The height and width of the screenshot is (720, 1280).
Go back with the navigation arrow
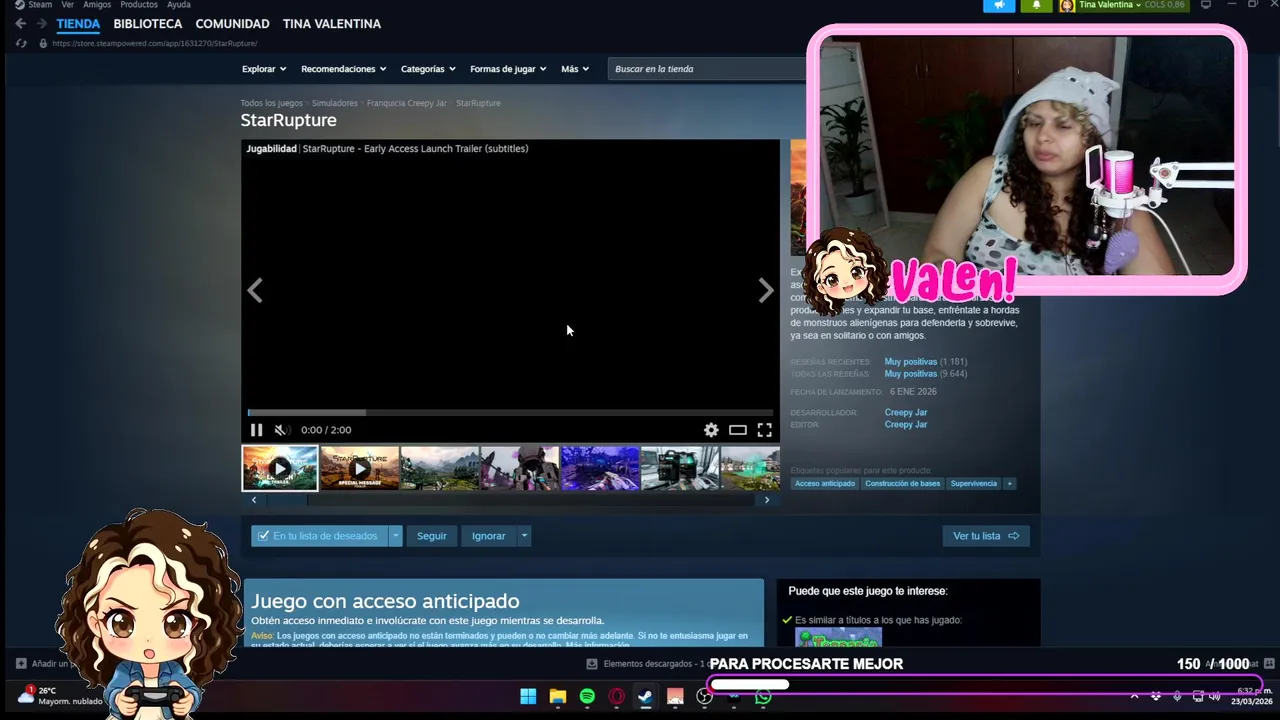[20, 23]
